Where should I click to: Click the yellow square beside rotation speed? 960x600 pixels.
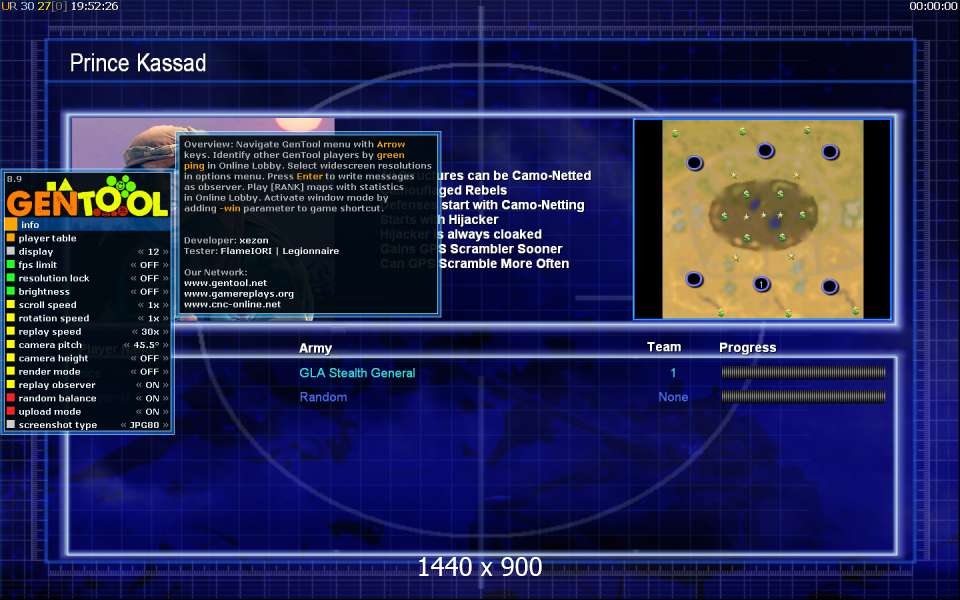[x=10, y=318]
